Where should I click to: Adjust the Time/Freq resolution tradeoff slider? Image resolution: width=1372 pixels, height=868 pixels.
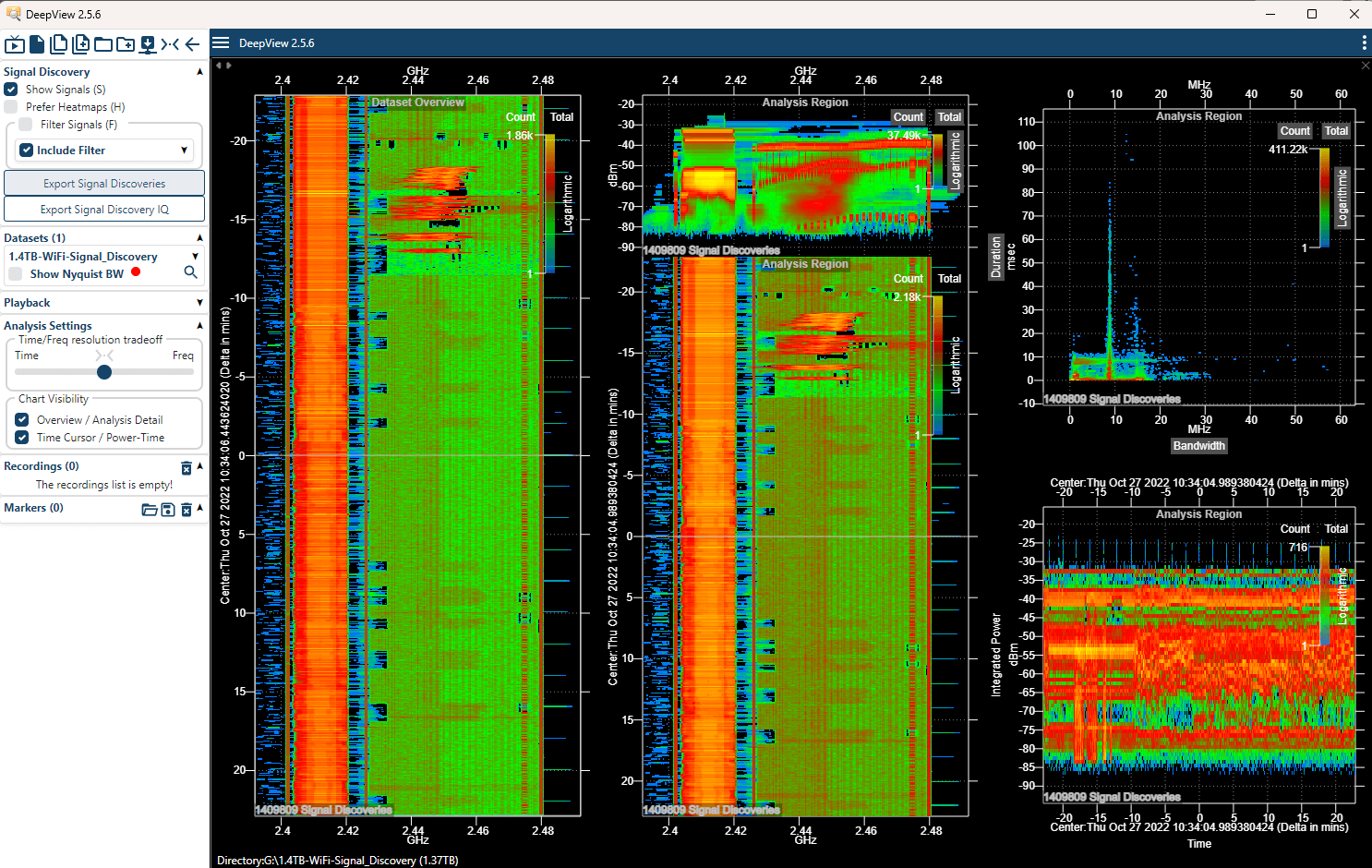(x=103, y=372)
